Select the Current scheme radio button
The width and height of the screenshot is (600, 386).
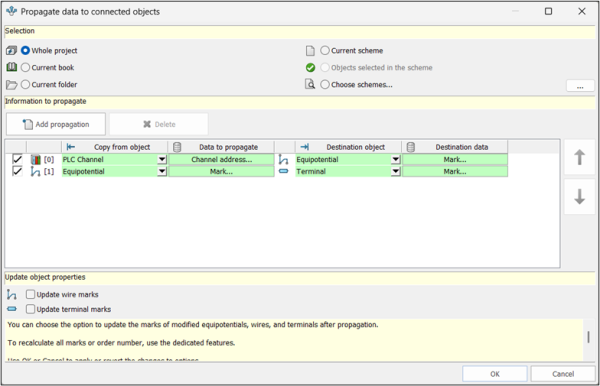tap(324, 50)
